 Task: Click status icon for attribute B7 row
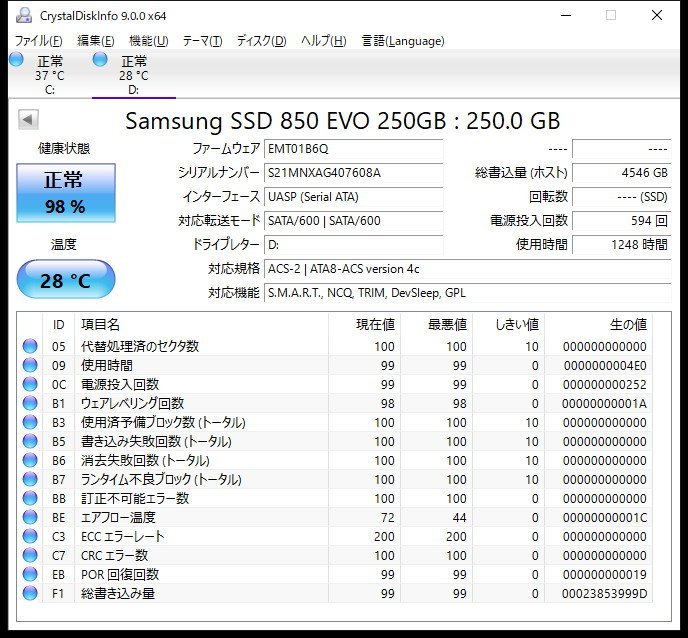tap(30, 479)
